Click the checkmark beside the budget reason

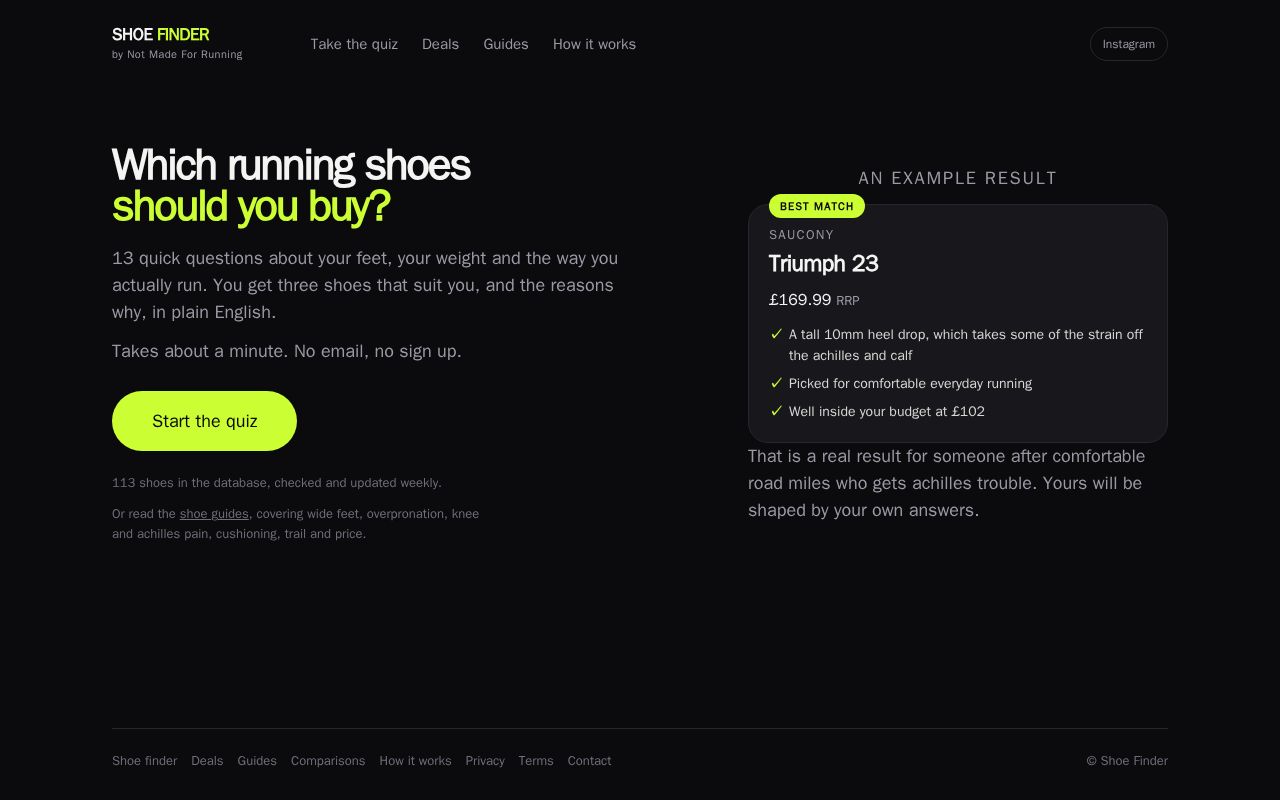(776, 411)
